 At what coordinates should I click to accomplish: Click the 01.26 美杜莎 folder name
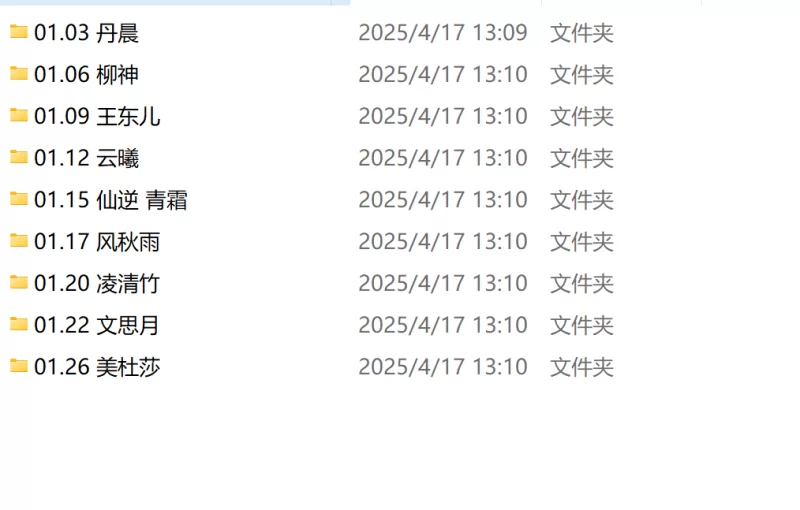pos(97,368)
